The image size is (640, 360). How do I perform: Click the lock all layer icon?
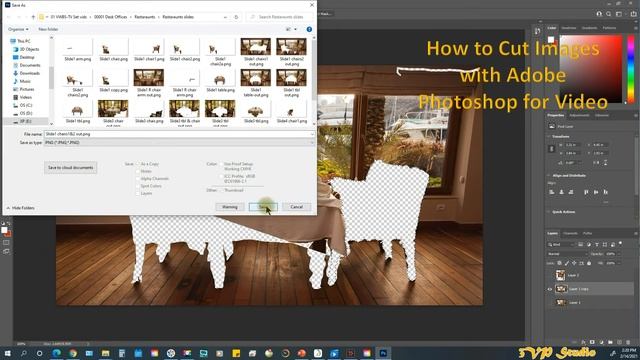[589, 263]
